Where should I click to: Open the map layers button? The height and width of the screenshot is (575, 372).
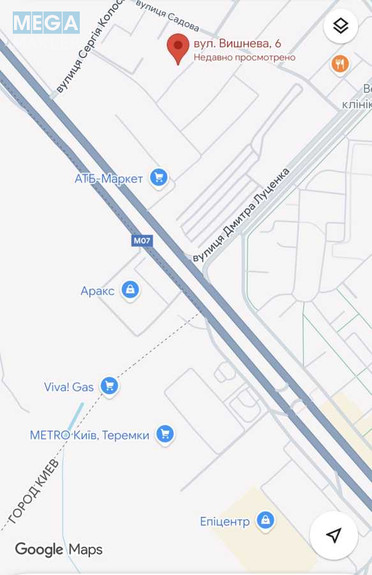pos(340,26)
